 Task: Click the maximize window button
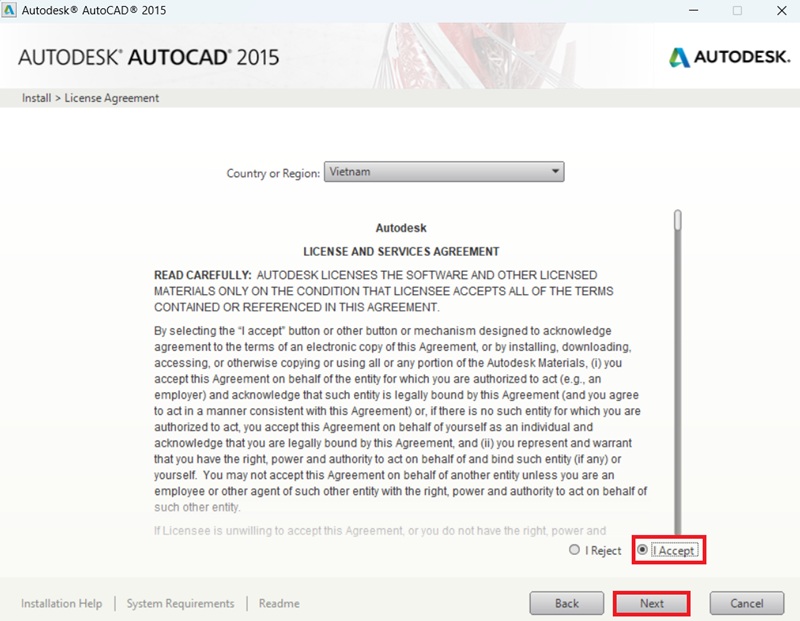(x=737, y=11)
